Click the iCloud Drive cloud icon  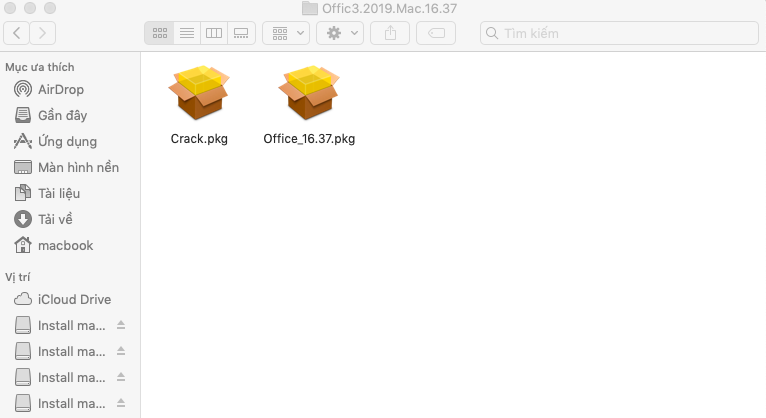click(22, 299)
